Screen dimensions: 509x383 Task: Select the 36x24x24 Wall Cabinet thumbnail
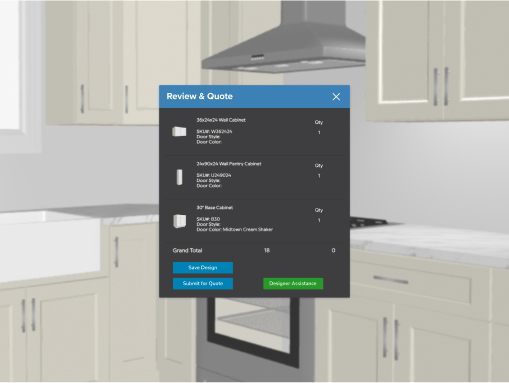coord(179,132)
